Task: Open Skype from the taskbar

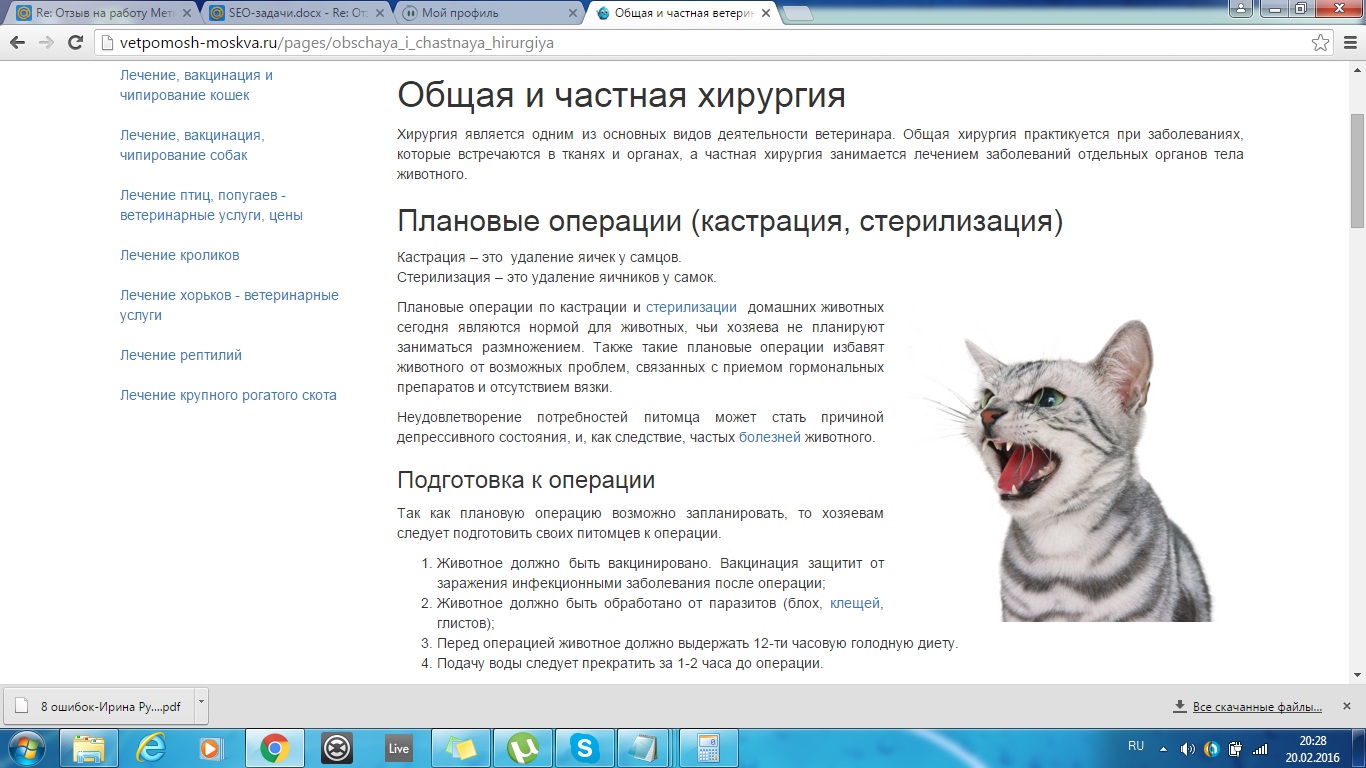Action: (x=584, y=748)
